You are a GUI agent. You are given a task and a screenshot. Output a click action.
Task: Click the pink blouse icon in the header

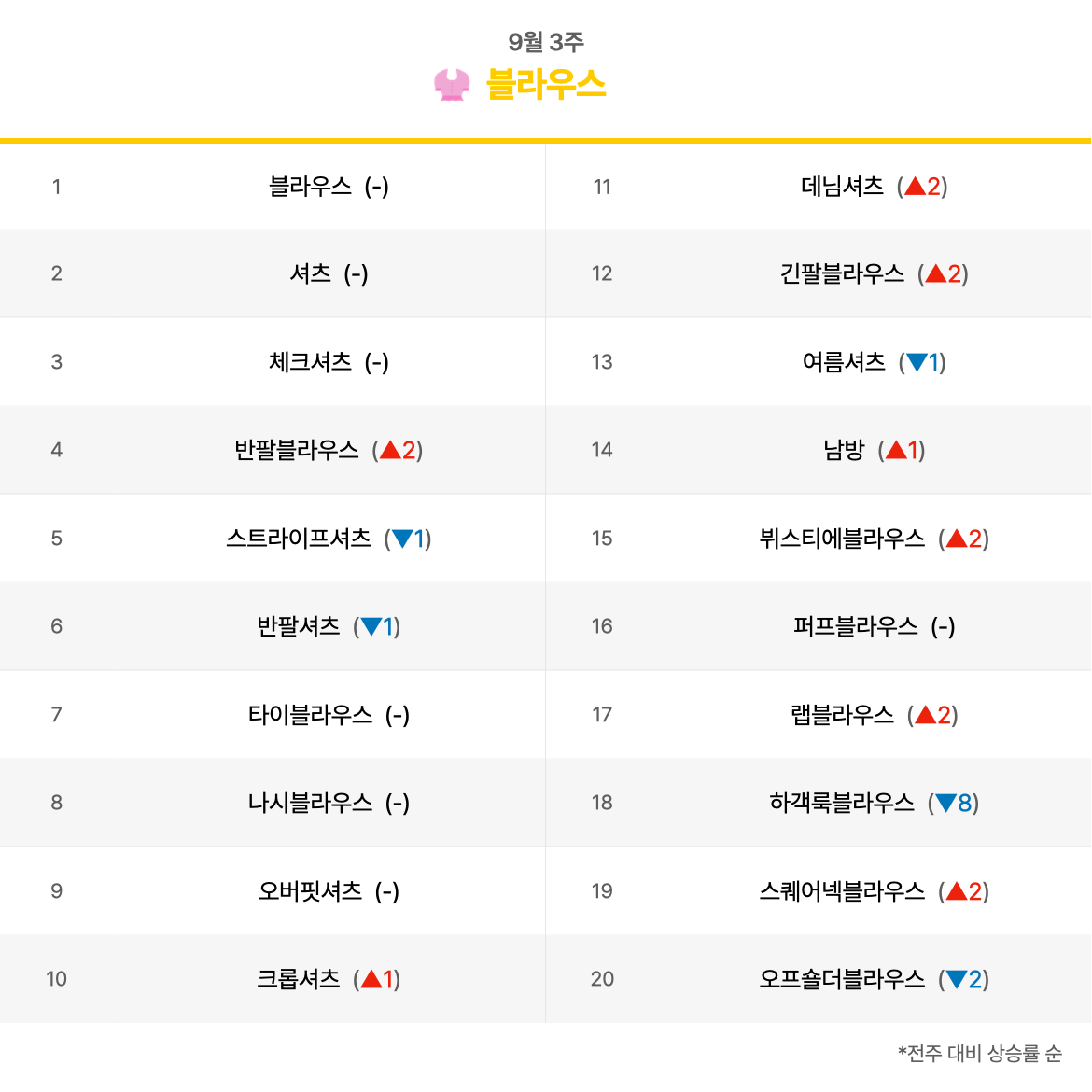[x=452, y=85]
